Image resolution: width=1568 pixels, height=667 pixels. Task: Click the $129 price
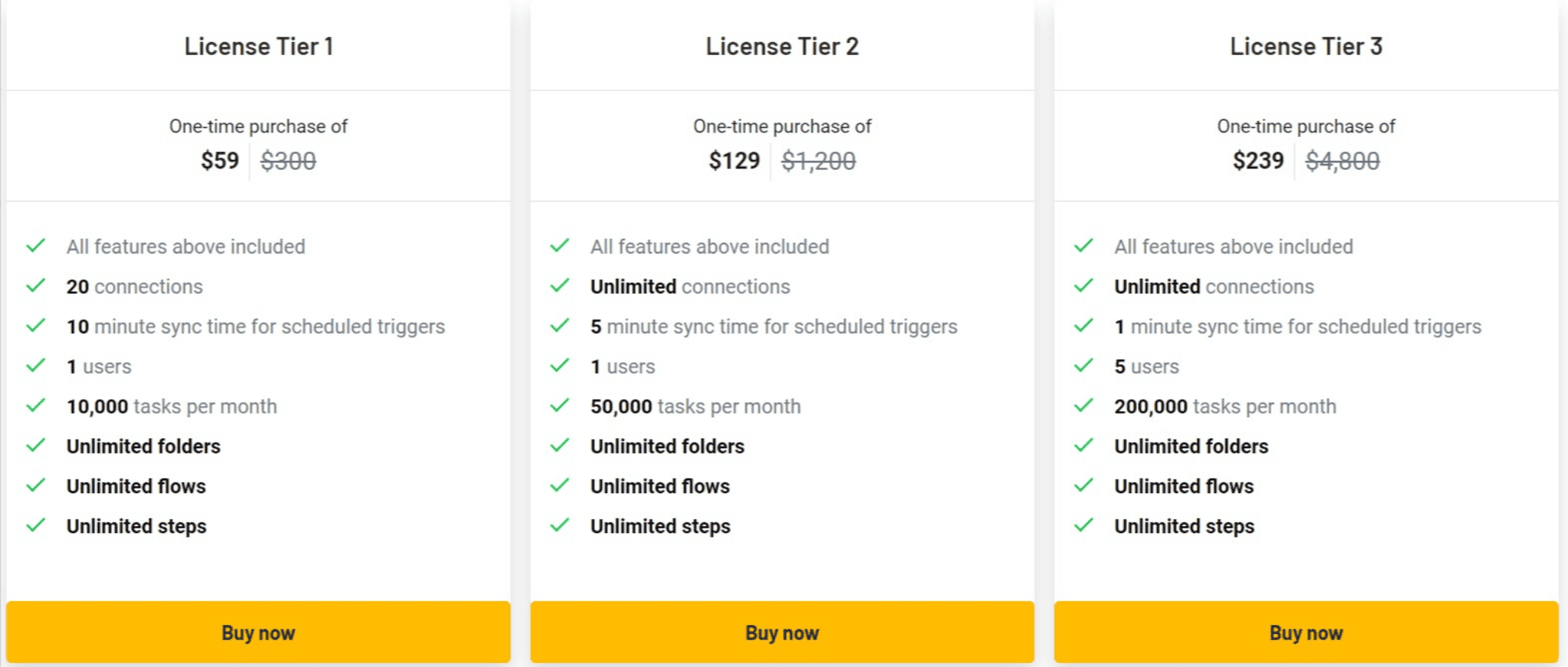(734, 161)
